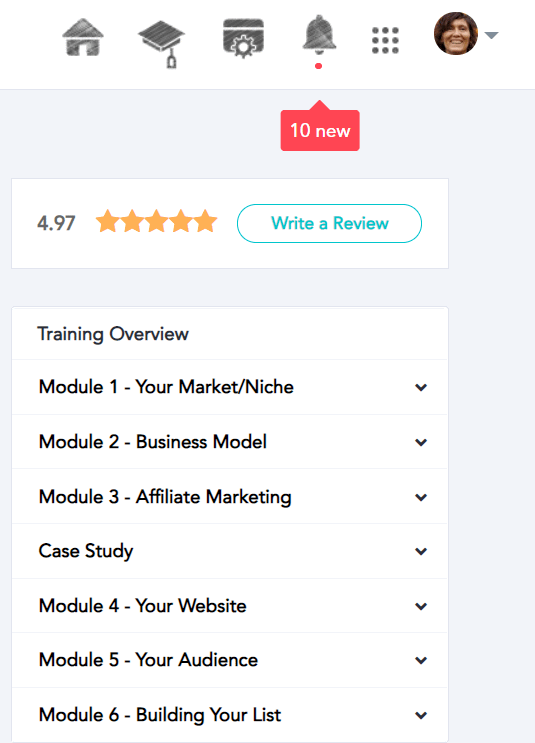Select the Module 5 - Your Audience row
The height and width of the screenshot is (743, 535).
[x=230, y=660]
